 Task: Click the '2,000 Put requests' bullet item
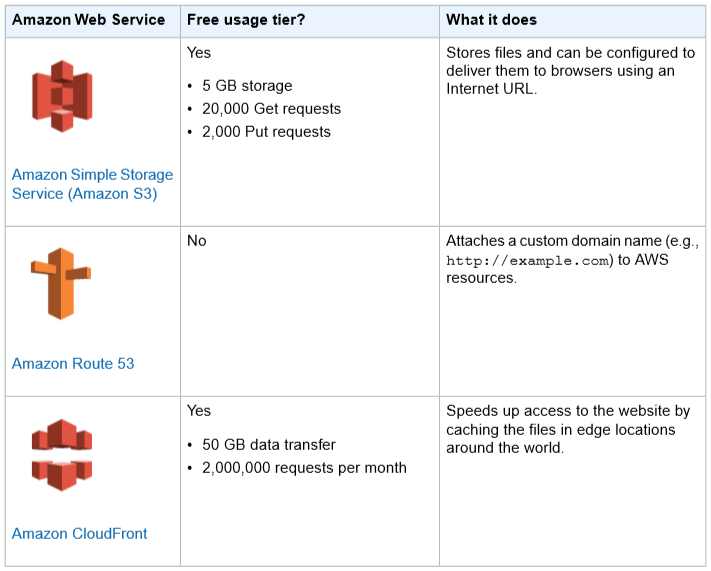pos(266,132)
